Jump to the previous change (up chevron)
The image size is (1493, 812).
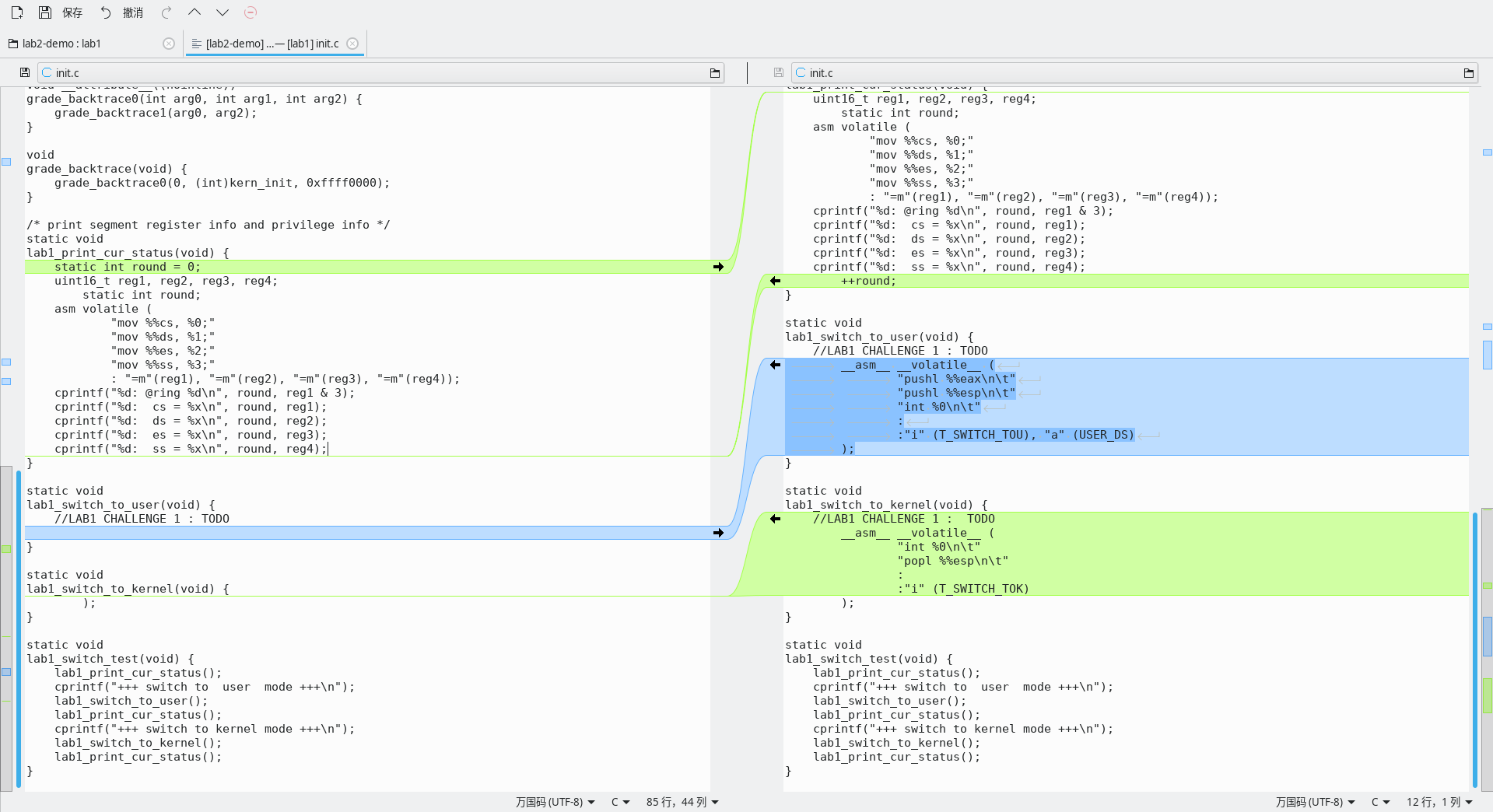point(195,12)
